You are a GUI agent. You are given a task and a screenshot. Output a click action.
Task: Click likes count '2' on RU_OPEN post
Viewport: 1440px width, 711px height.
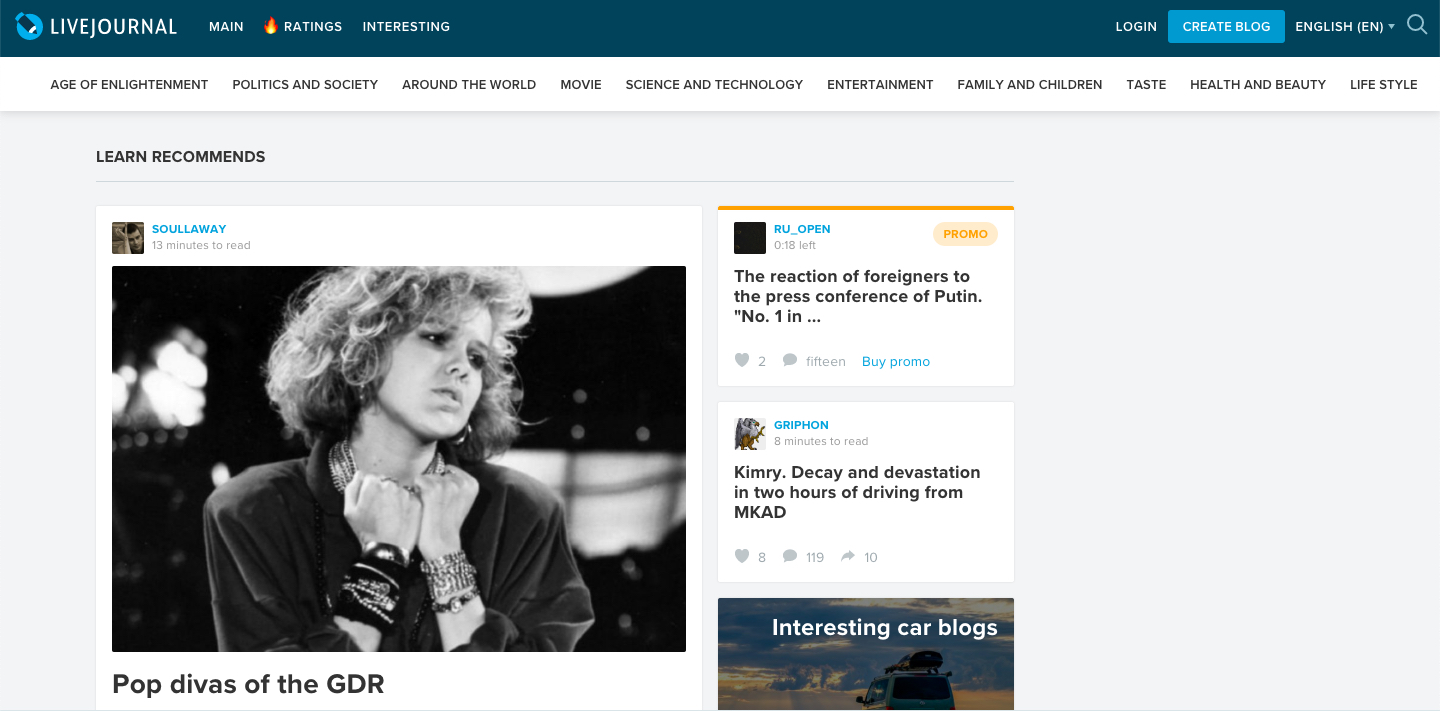point(762,361)
